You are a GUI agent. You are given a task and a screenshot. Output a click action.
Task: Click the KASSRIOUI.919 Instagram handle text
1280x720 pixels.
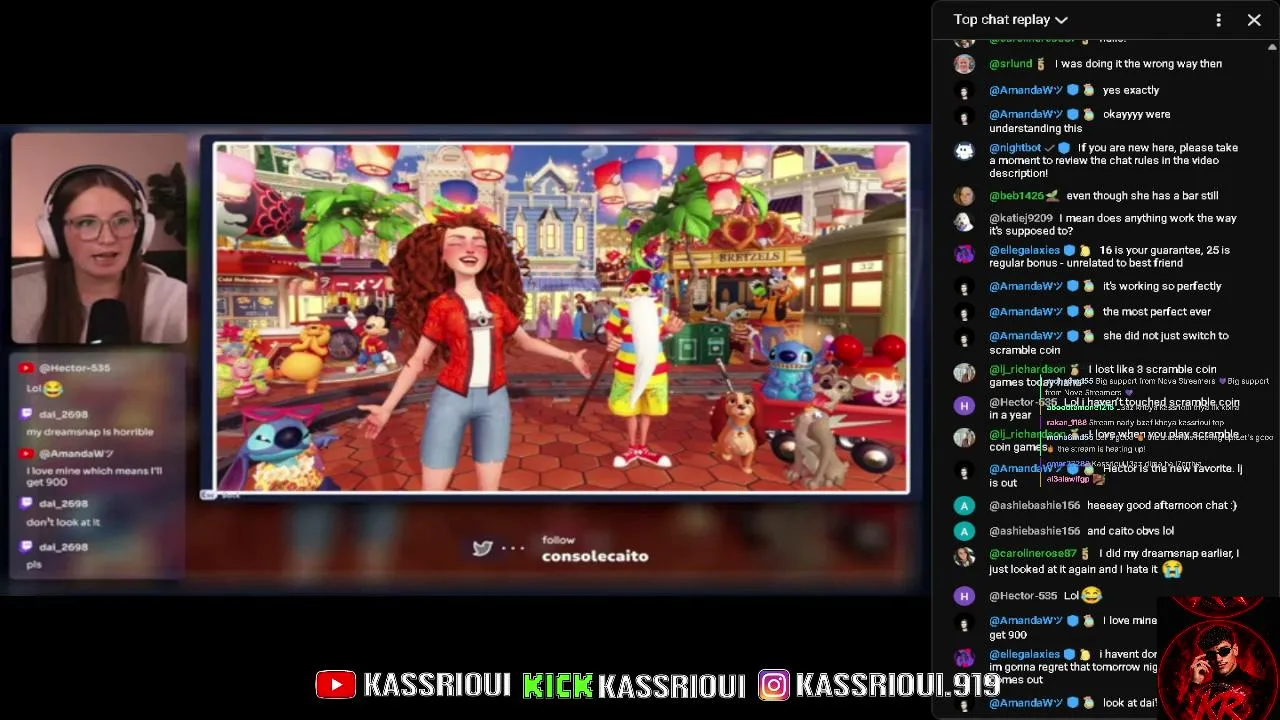[898, 685]
